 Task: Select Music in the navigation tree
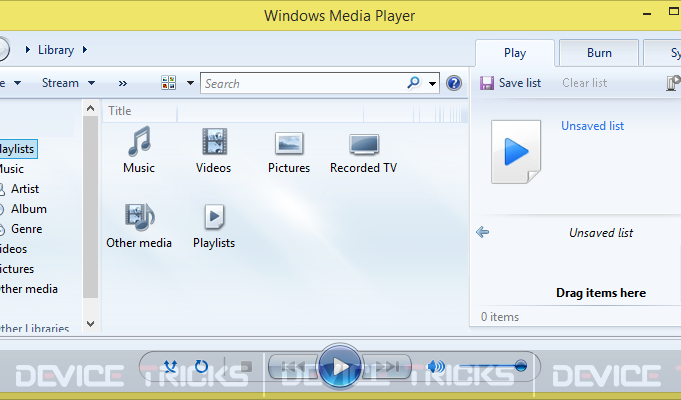(12, 169)
